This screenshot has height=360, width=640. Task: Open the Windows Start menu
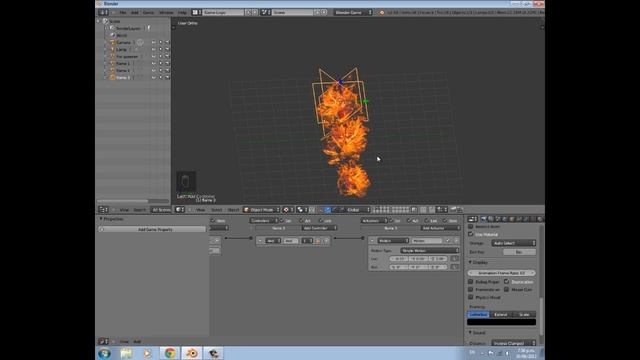pyautogui.click(x=104, y=353)
